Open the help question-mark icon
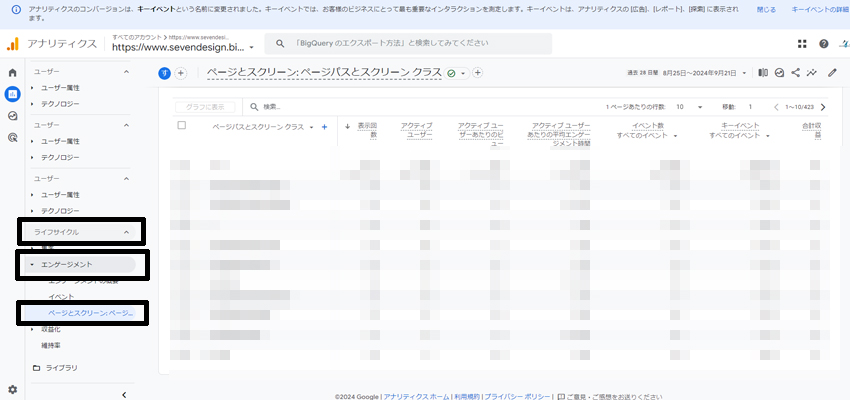 click(x=823, y=44)
